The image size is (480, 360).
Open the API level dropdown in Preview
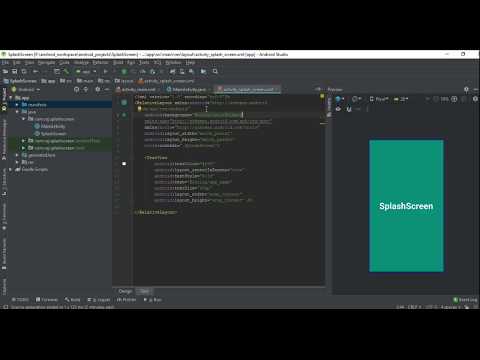[401, 99]
